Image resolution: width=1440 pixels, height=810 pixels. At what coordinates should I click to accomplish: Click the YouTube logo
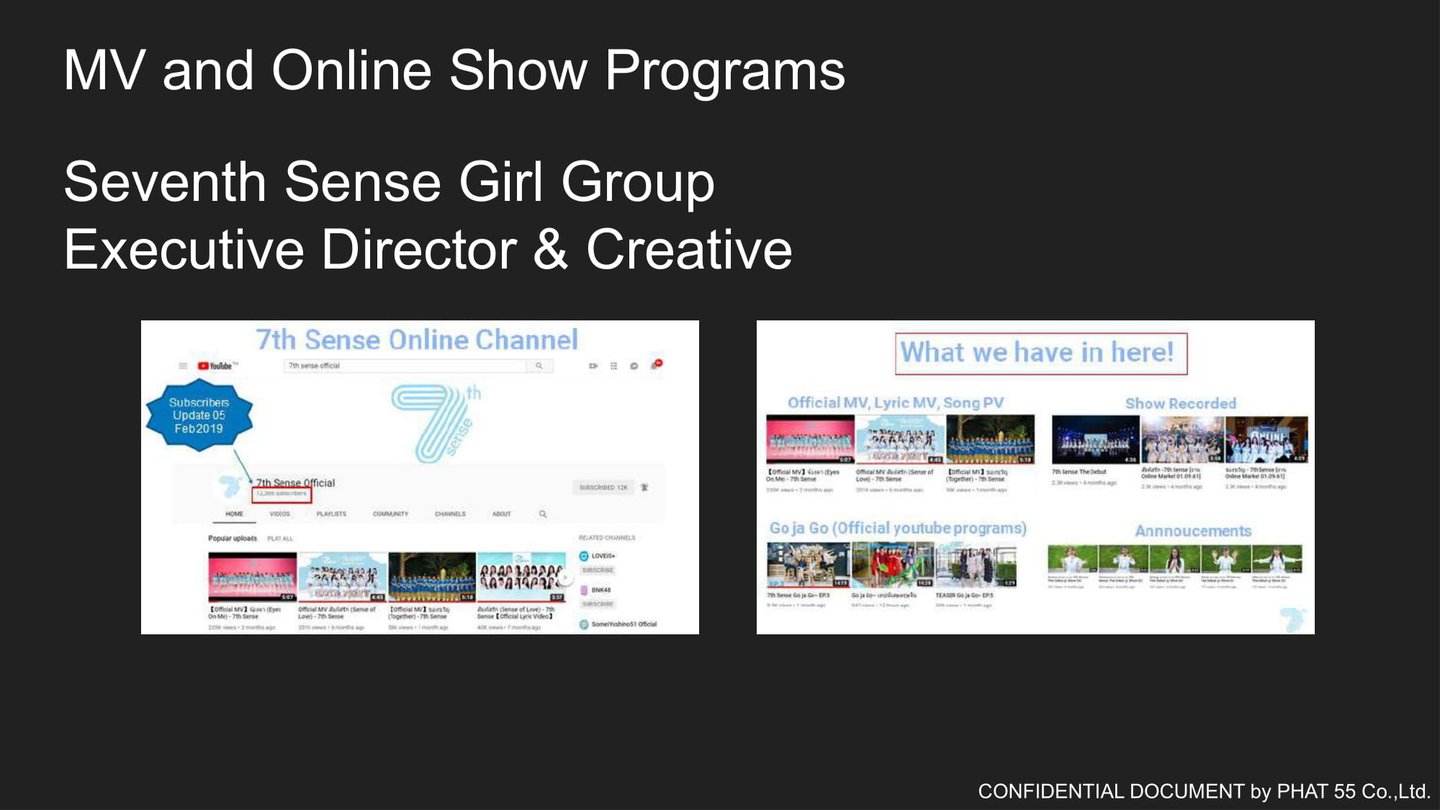click(218, 366)
